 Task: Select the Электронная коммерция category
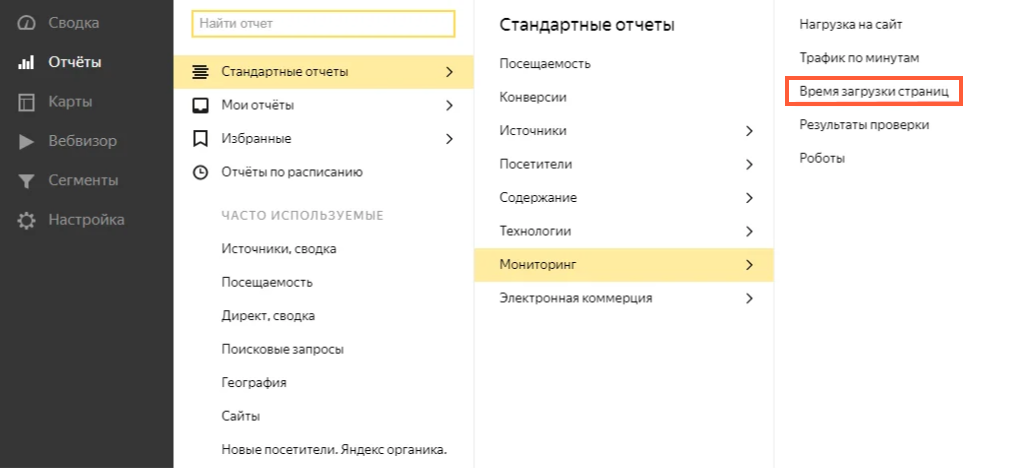[x=624, y=299]
